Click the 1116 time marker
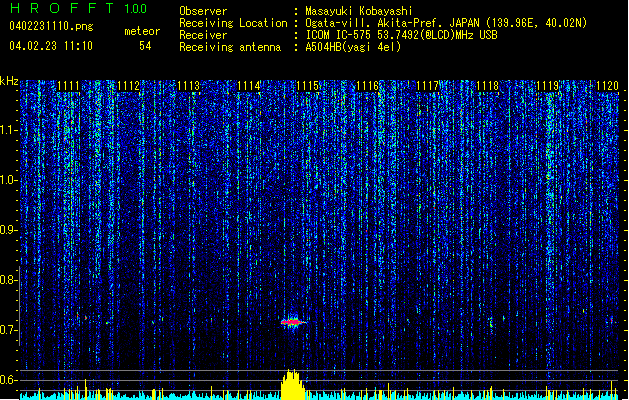The width and height of the screenshot is (629, 400). tap(368, 86)
